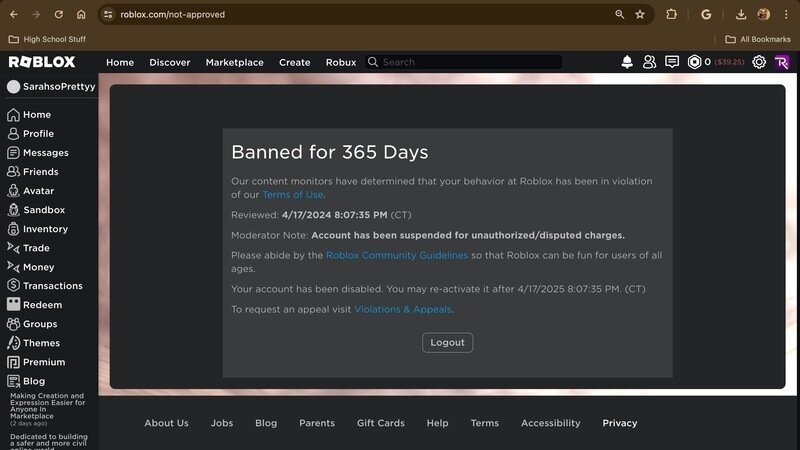
Task: Open Terms footer link
Action: click(485, 423)
